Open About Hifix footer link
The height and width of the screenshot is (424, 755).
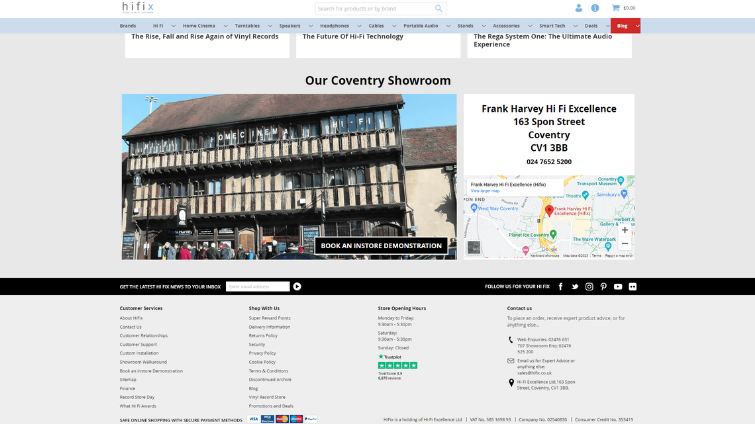131,318
